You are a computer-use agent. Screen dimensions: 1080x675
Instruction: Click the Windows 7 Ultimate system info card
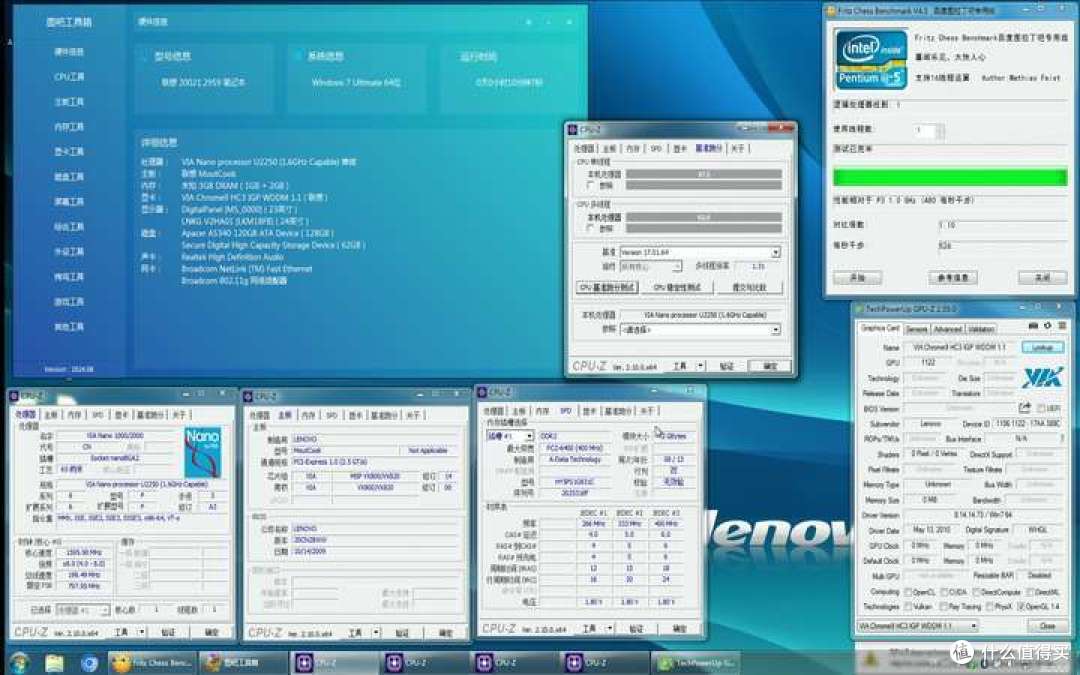click(x=356, y=78)
